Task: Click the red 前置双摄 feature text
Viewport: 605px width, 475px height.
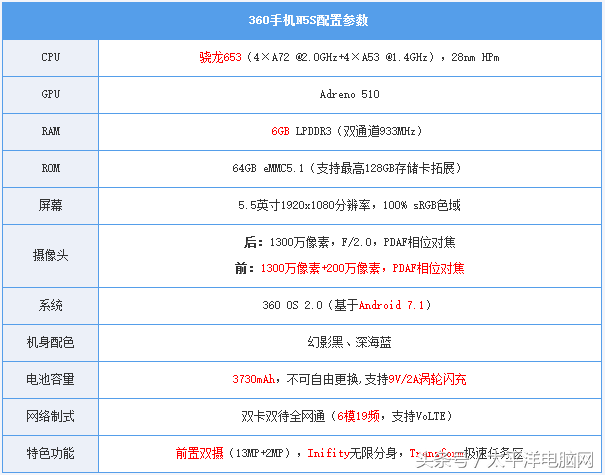Action: pyautogui.click(x=199, y=453)
